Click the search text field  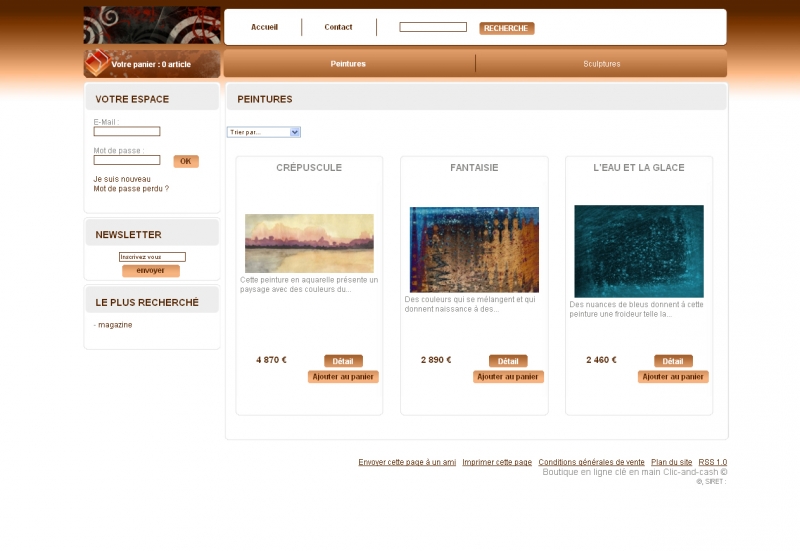coord(433,27)
